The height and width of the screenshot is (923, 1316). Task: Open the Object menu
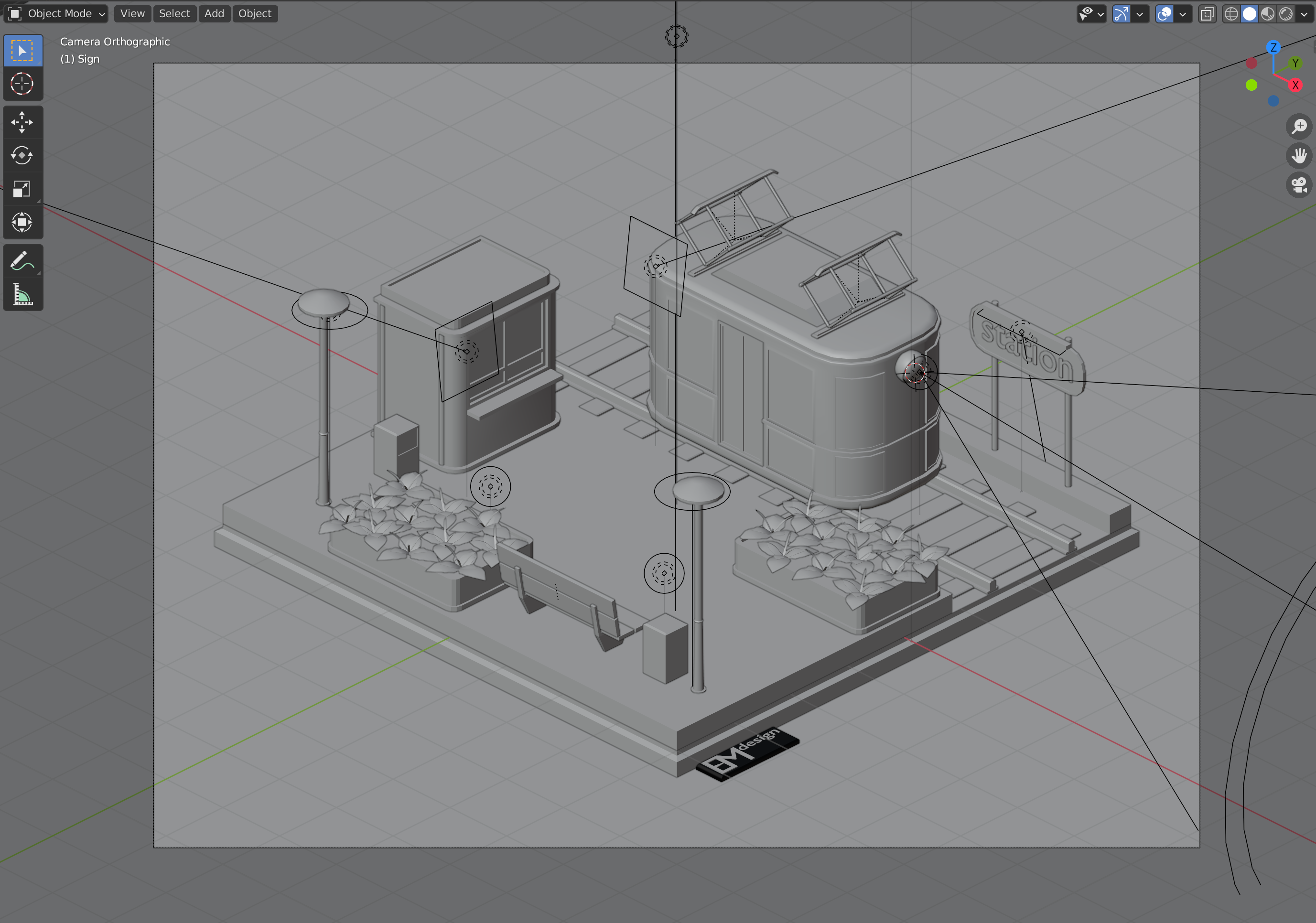(255, 13)
